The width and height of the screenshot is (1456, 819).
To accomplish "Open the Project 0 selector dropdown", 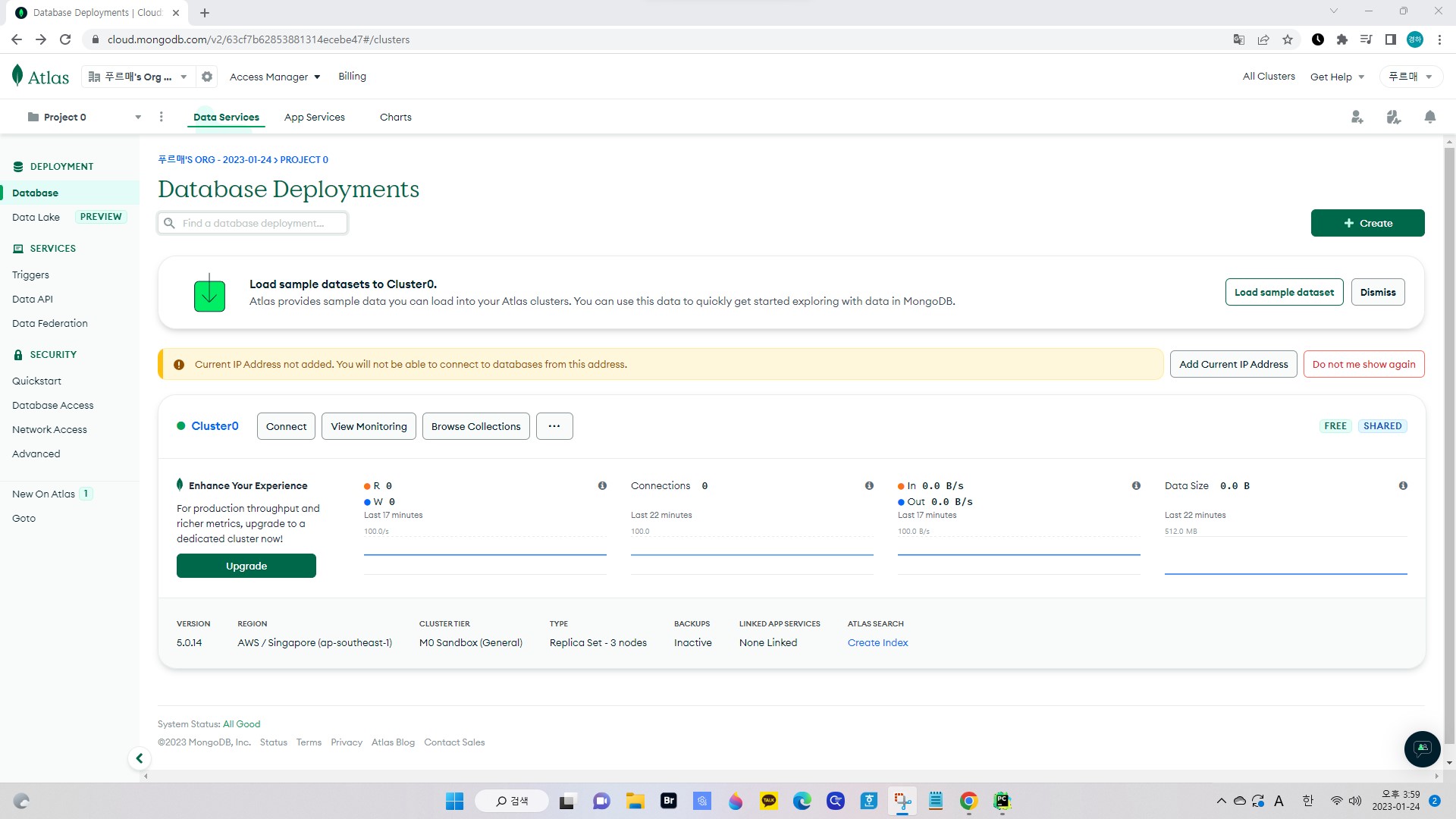I will point(83,117).
